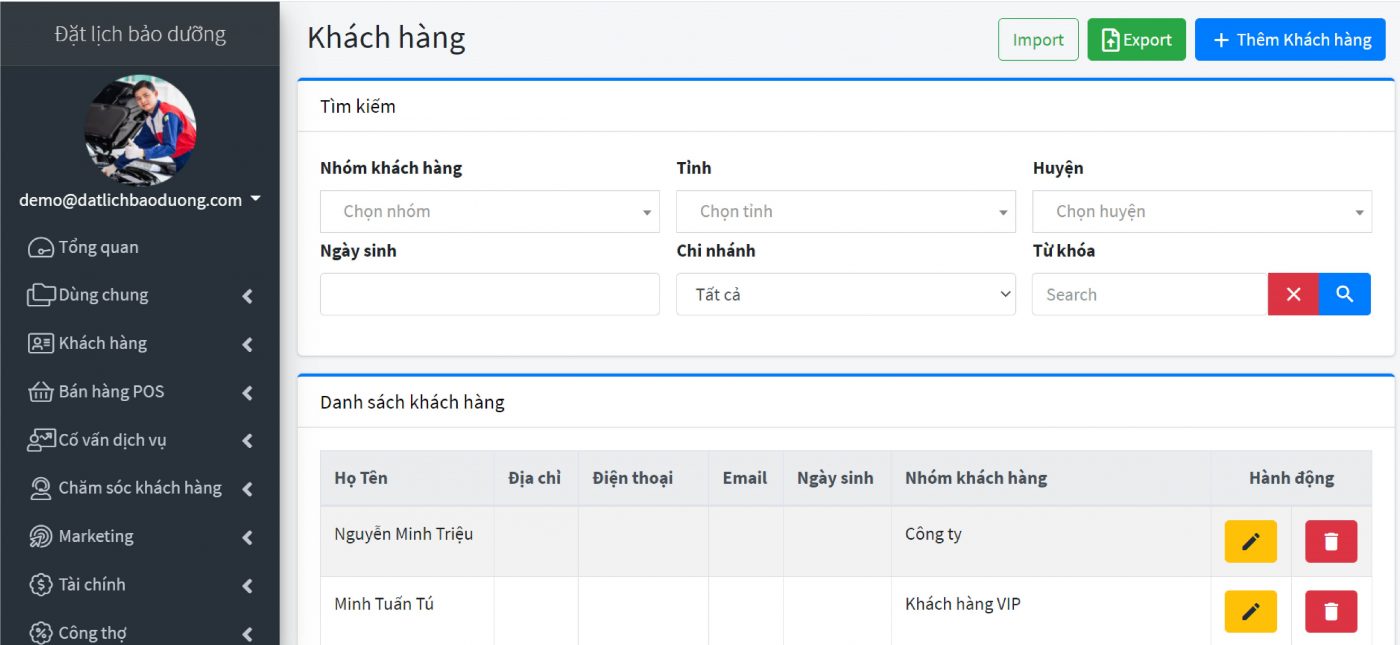Open the Chọn tỉnh dropdown
This screenshot has width=1400, height=645.
(x=845, y=211)
